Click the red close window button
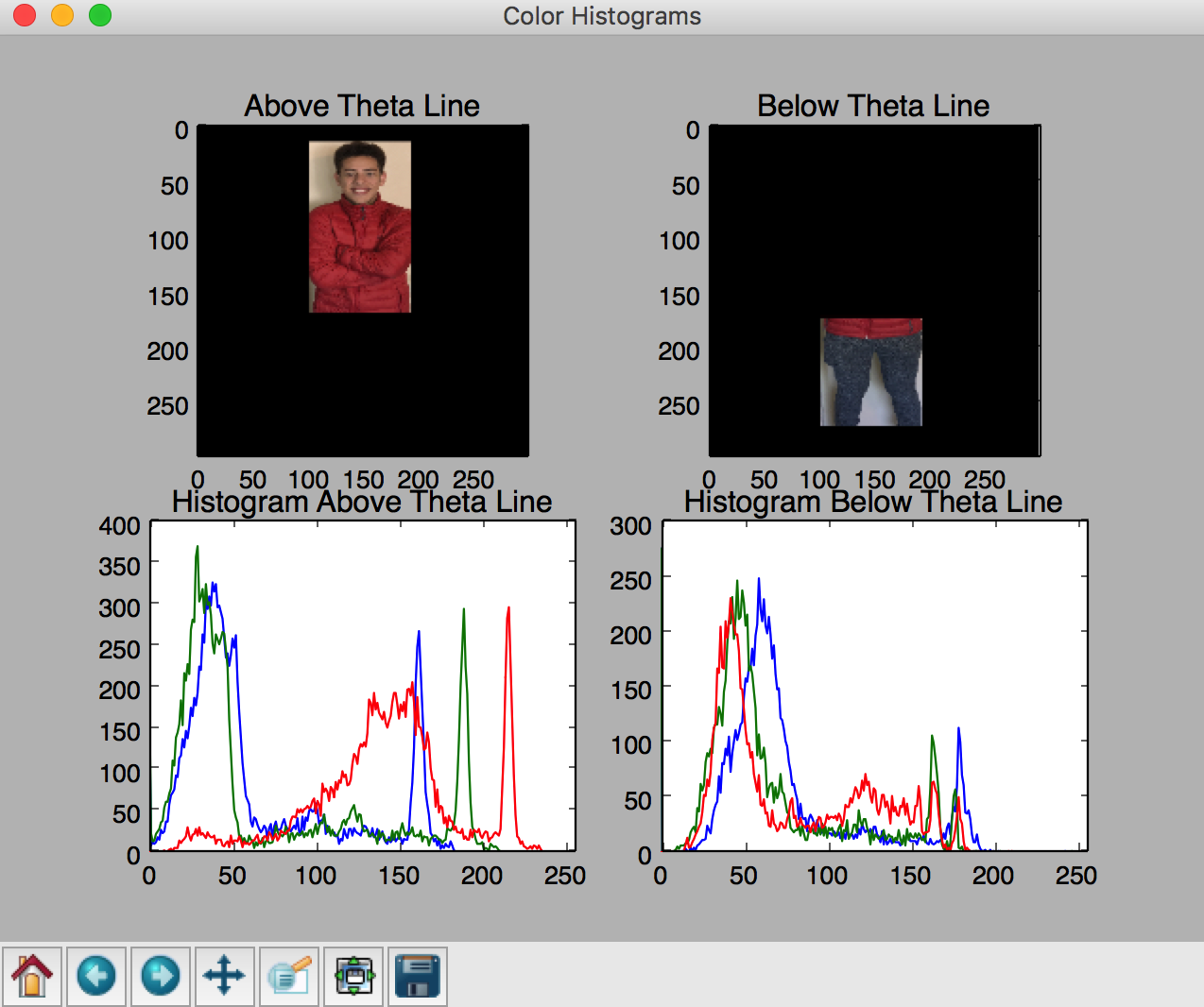Image resolution: width=1204 pixels, height=1007 pixels. (x=25, y=16)
